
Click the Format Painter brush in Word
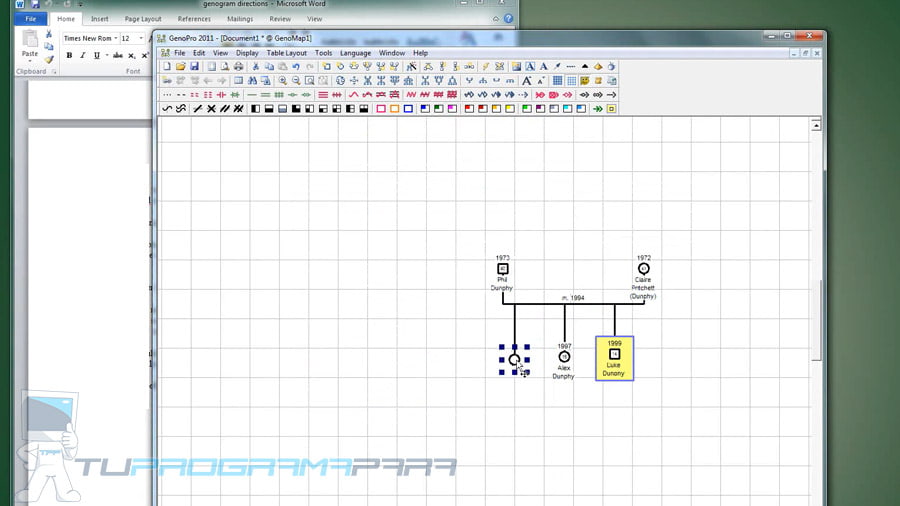tap(49, 59)
